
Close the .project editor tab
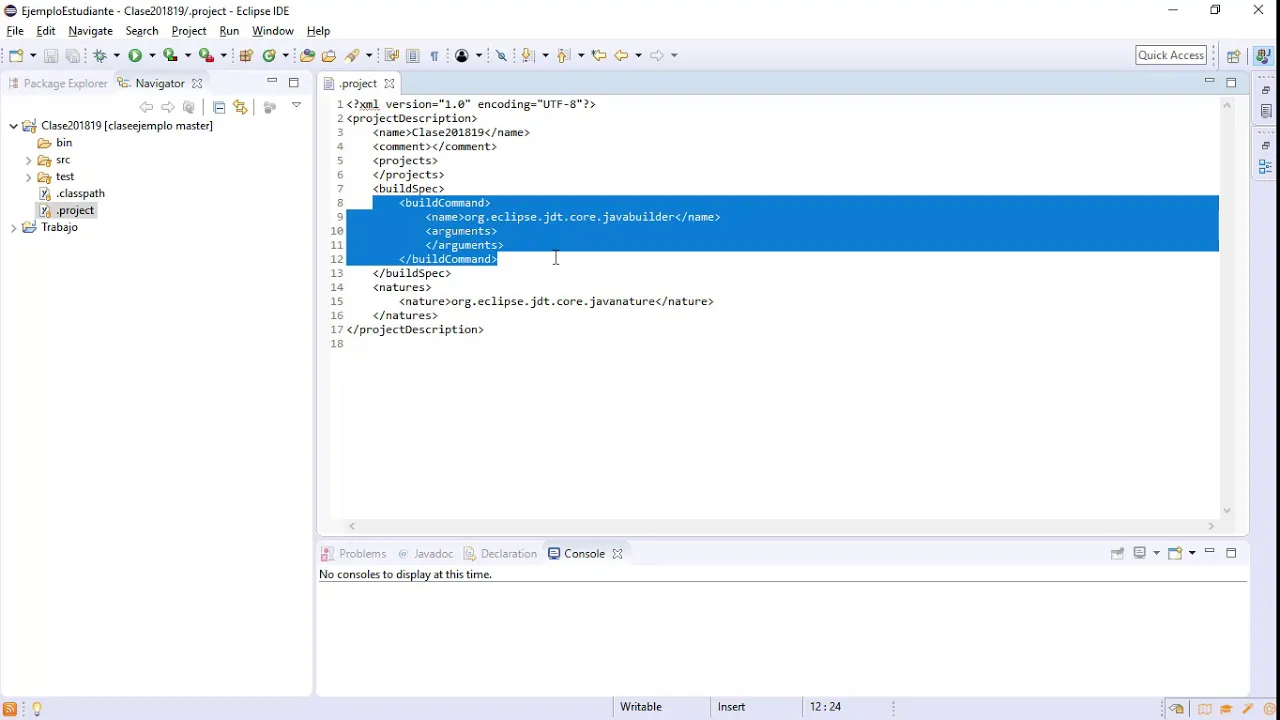pos(389,84)
